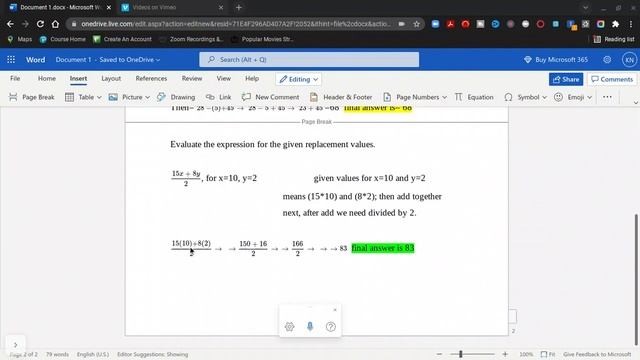
Task: Expand the Page Numbers dropdown arrow
Action: (x=444, y=98)
